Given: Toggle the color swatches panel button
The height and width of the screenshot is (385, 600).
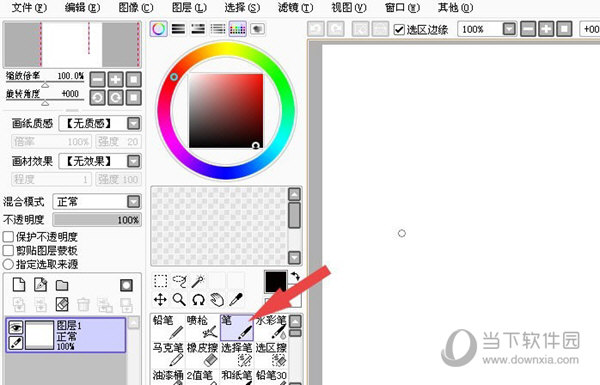Looking at the screenshot, I should click(238, 29).
